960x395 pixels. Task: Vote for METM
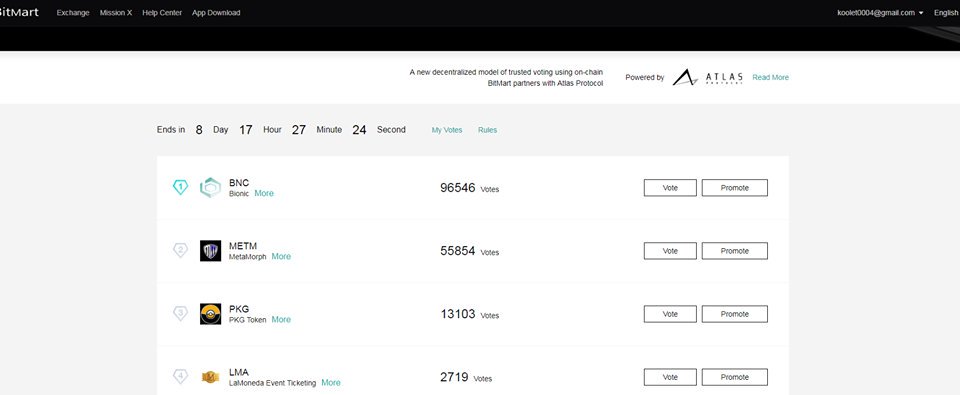pos(670,251)
